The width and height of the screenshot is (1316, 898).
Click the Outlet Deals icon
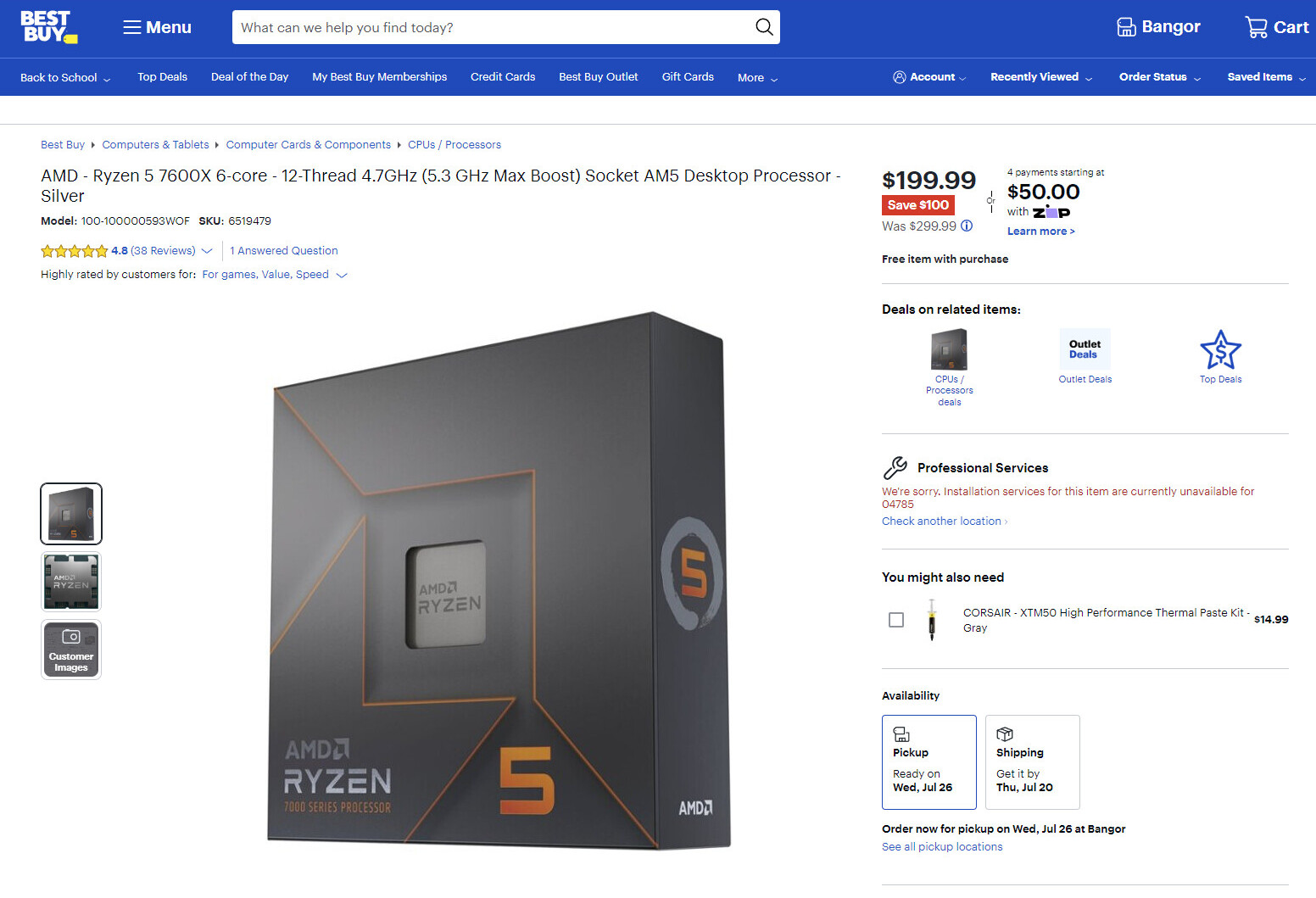(1085, 349)
